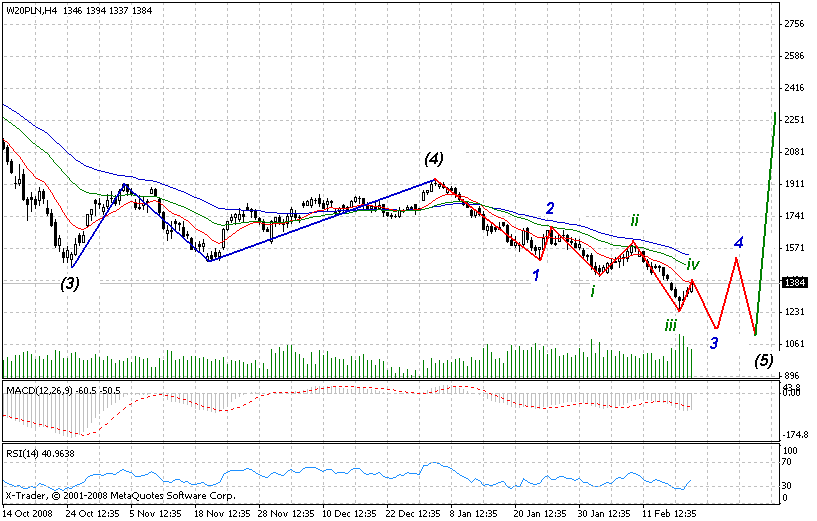Click the 10 Dec 12:35 date label
This screenshot has width=817, height=521.
[350, 514]
